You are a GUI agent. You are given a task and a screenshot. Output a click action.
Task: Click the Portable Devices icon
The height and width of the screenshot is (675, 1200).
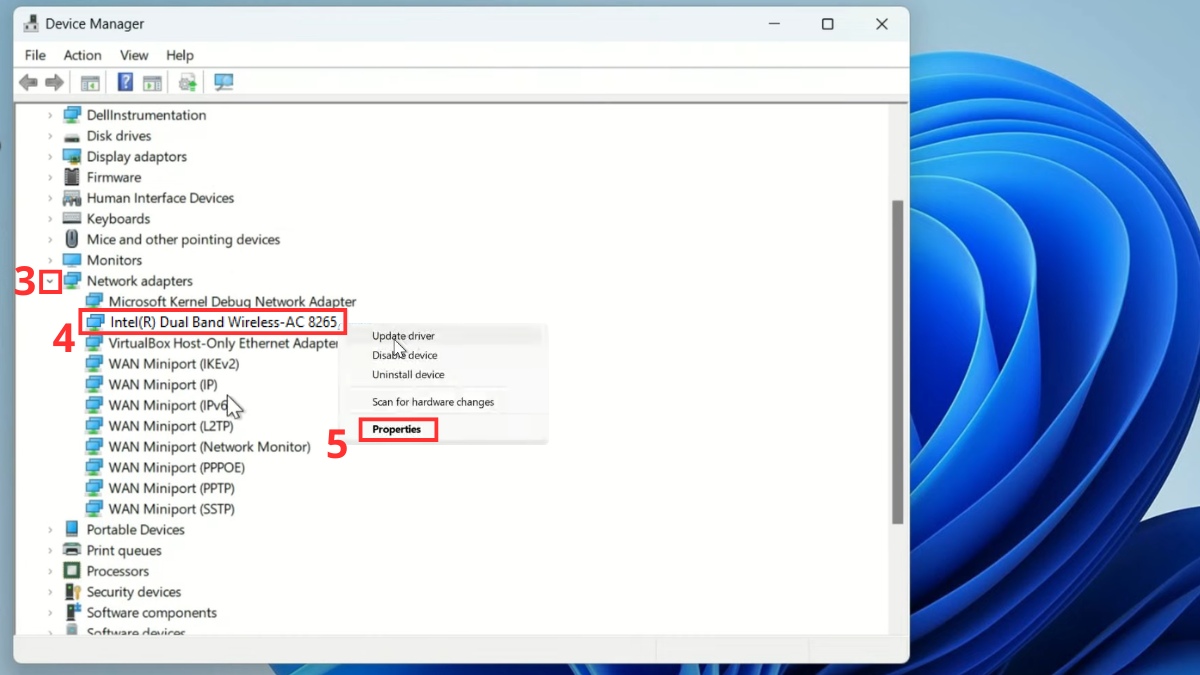[72, 529]
